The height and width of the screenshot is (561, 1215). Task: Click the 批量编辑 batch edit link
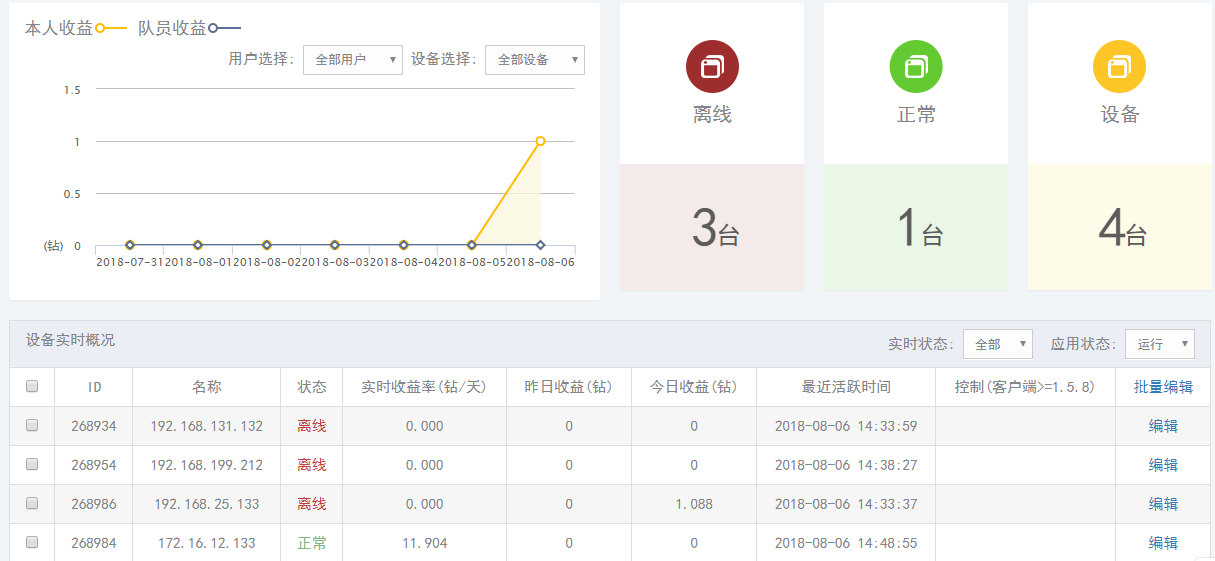click(1163, 387)
